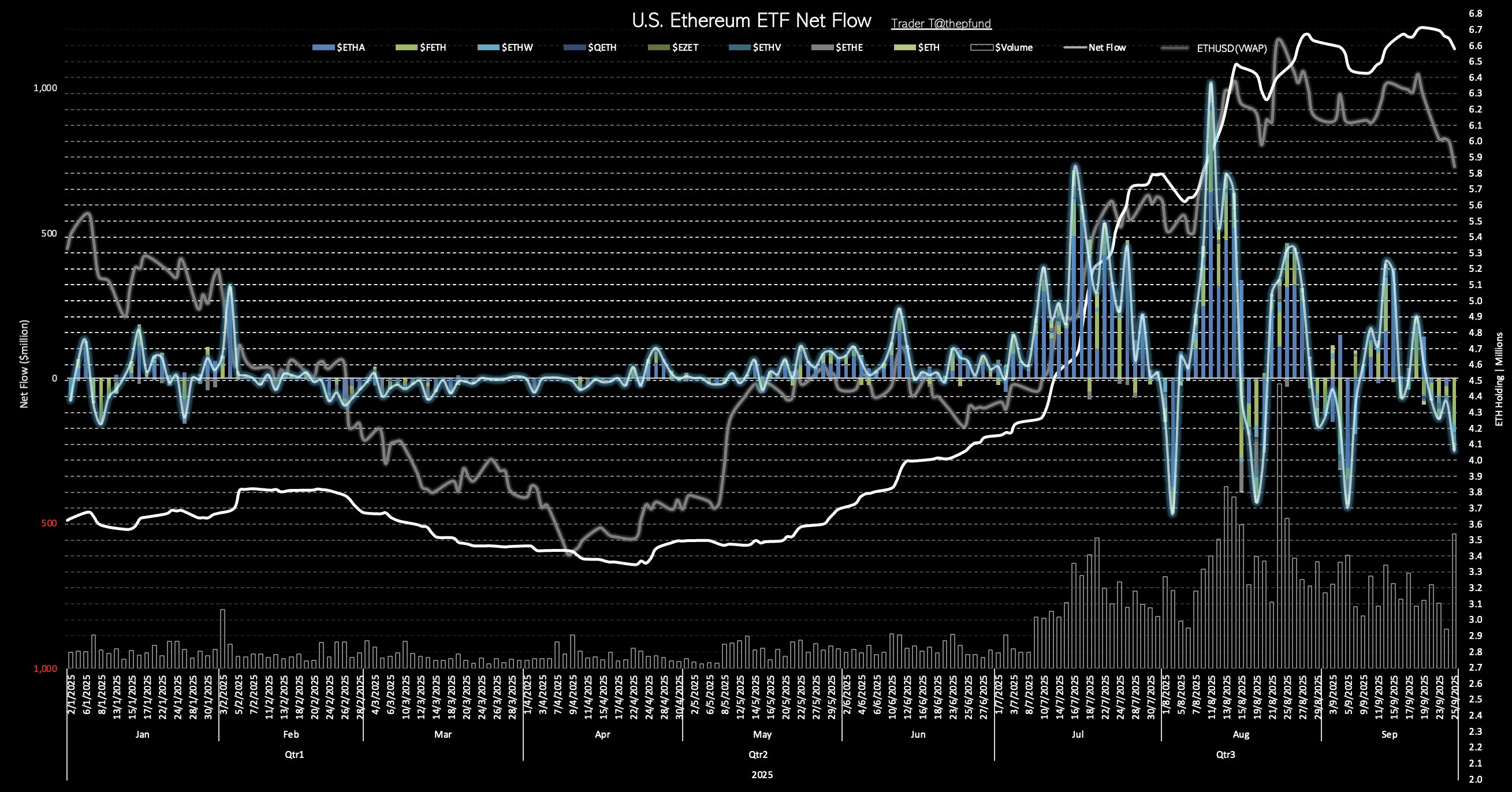Click the $ETHA legend color swatch
Viewport: 1512px width, 792px height.
pos(323,47)
